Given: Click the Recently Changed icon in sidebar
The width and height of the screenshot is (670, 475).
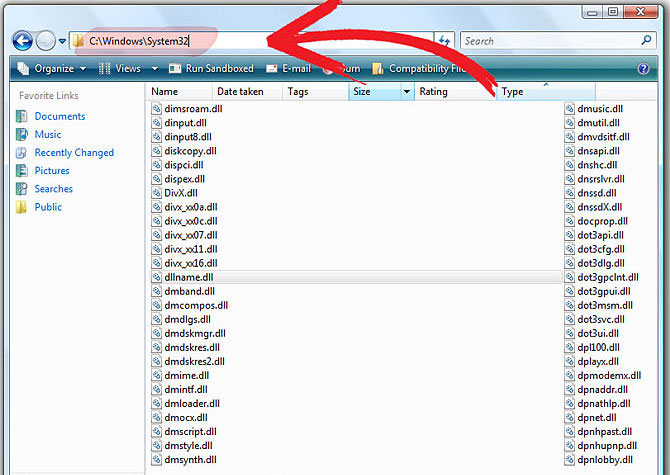Looking at the screenshot, I should tap(22, 152).
